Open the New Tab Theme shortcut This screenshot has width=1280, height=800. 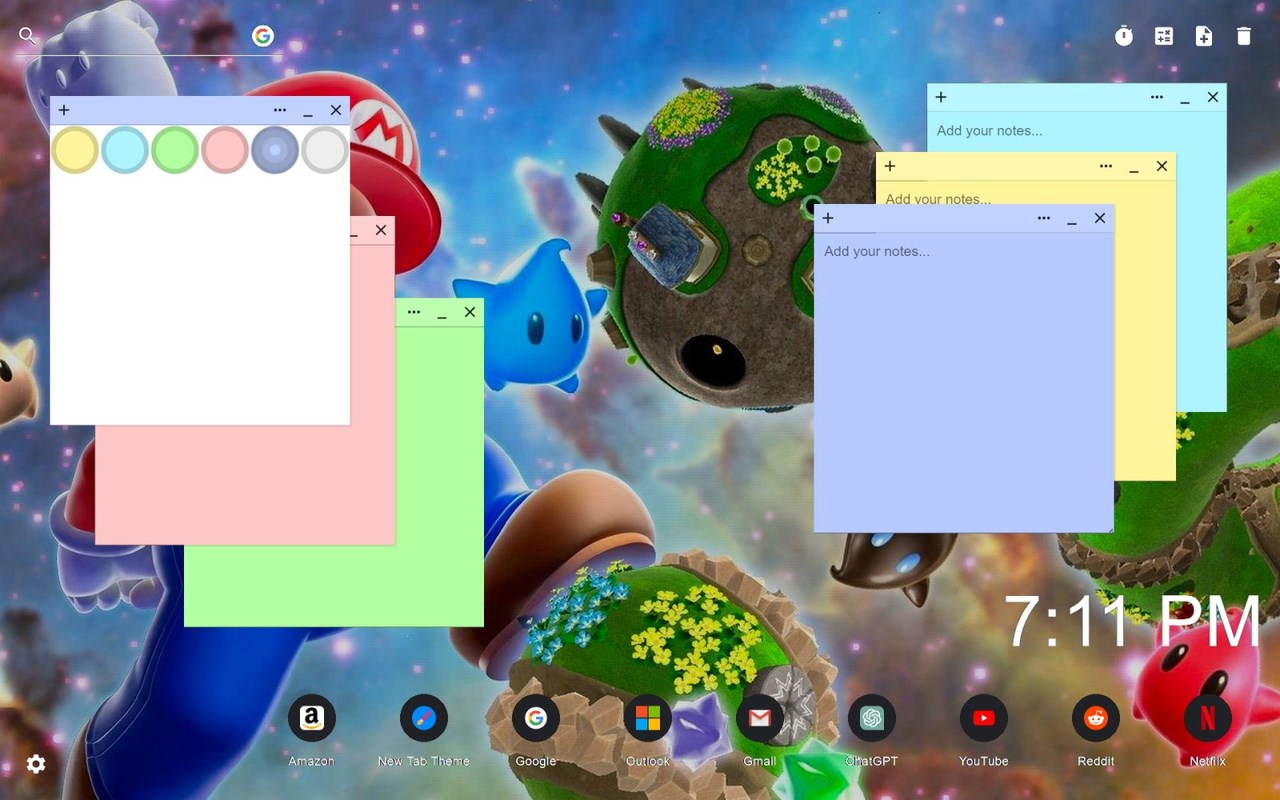pyautogui.click(x=424, y=718)
